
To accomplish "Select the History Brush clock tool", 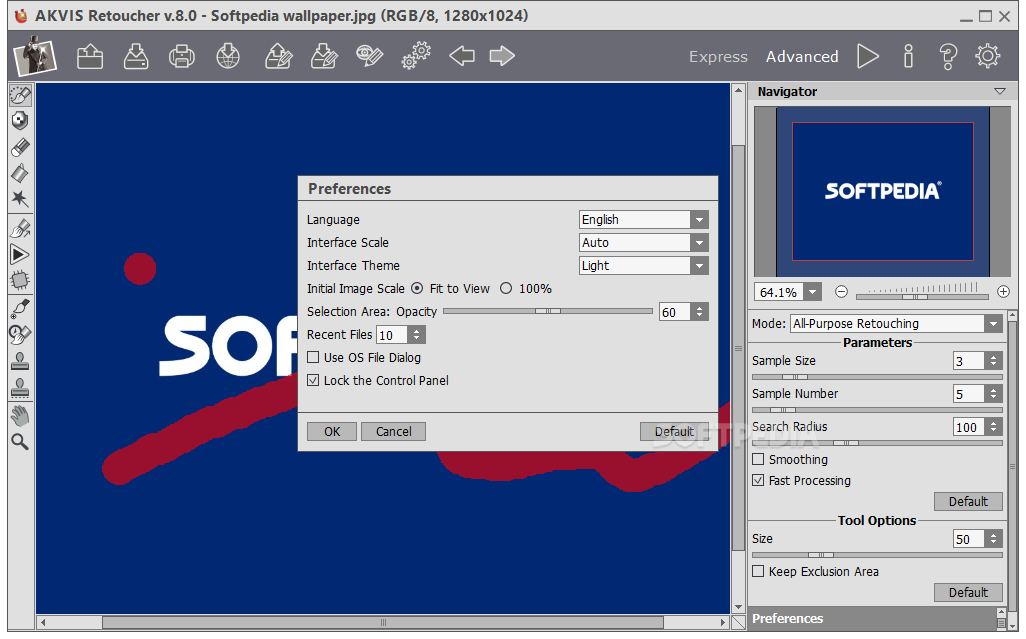I will coord(20,334).
